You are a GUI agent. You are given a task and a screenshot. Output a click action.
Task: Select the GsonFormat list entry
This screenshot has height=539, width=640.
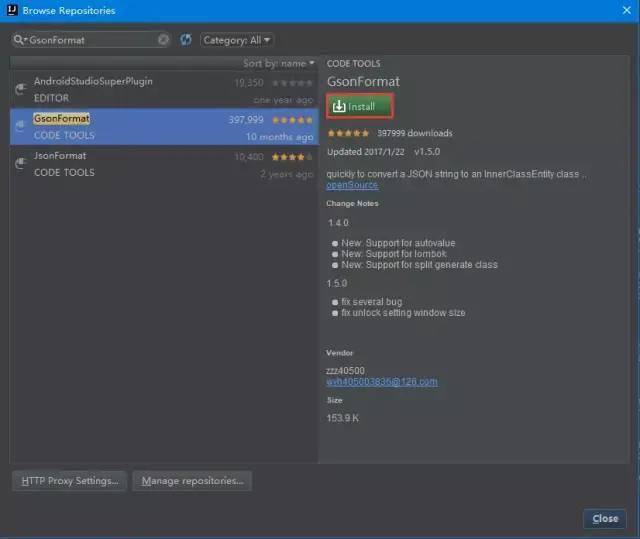(x=164, y=126)
